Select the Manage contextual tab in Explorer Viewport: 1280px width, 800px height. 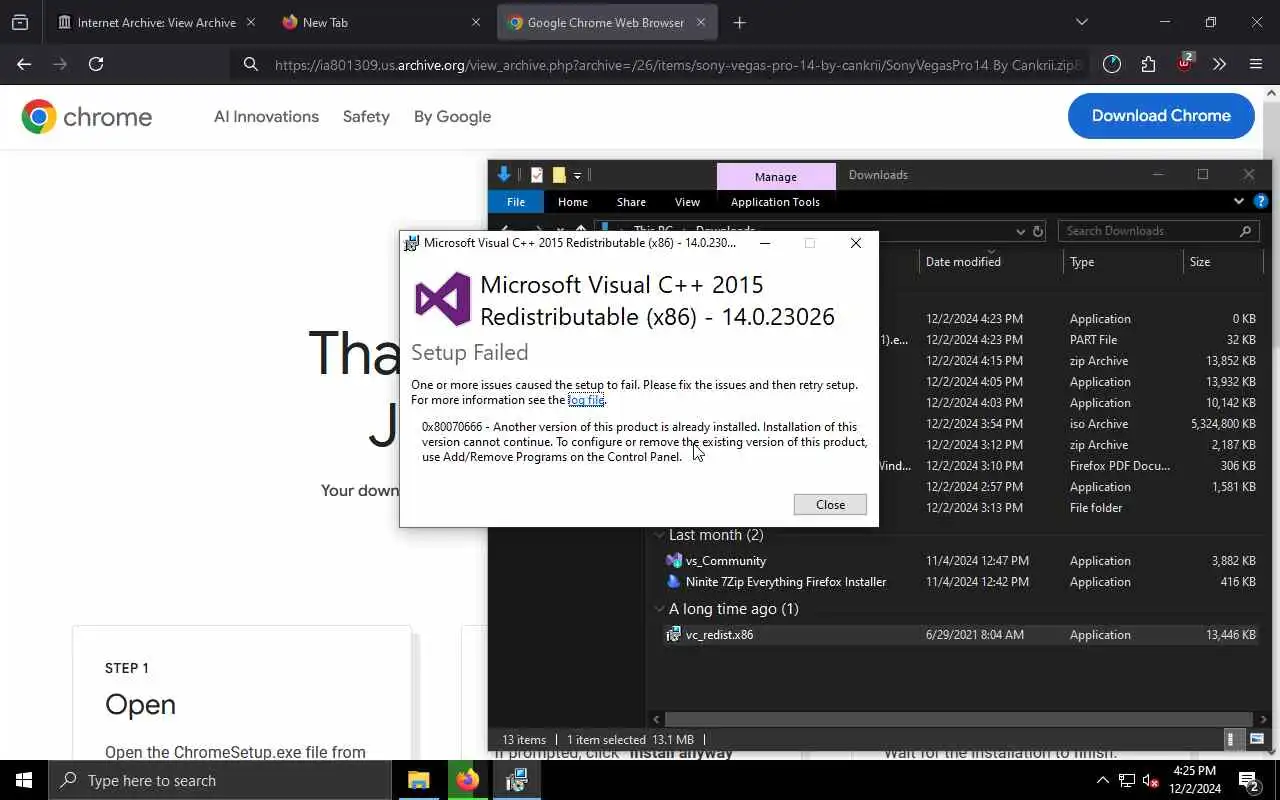[x=776, y=176]
